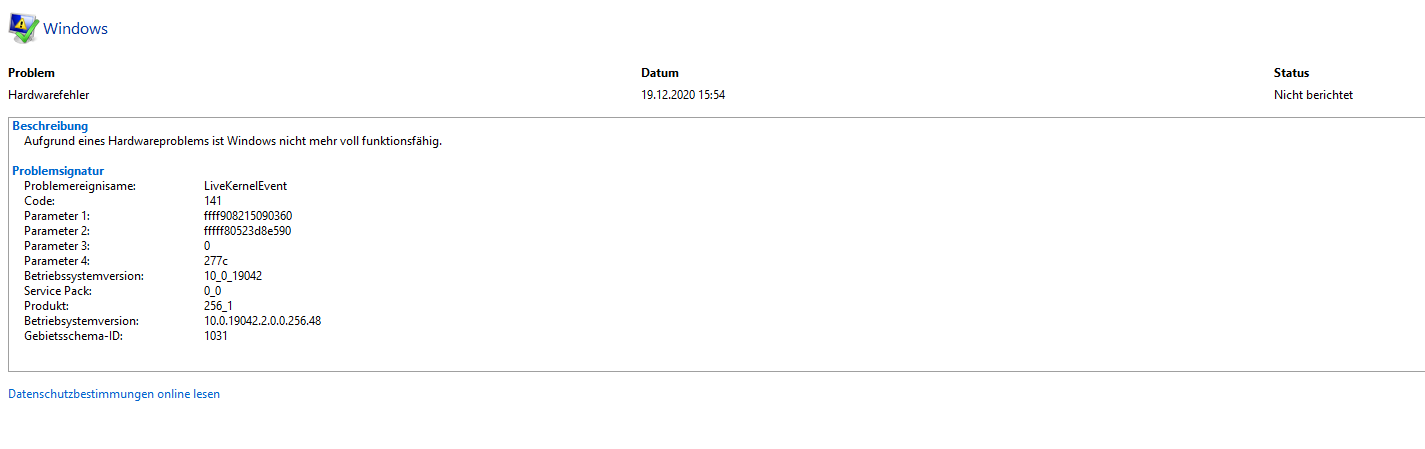Viewport: 1425px width, 449px height.
Task: Open Datenschutzbestimmungen online lesen link
Action: click(x=114, y=394)
